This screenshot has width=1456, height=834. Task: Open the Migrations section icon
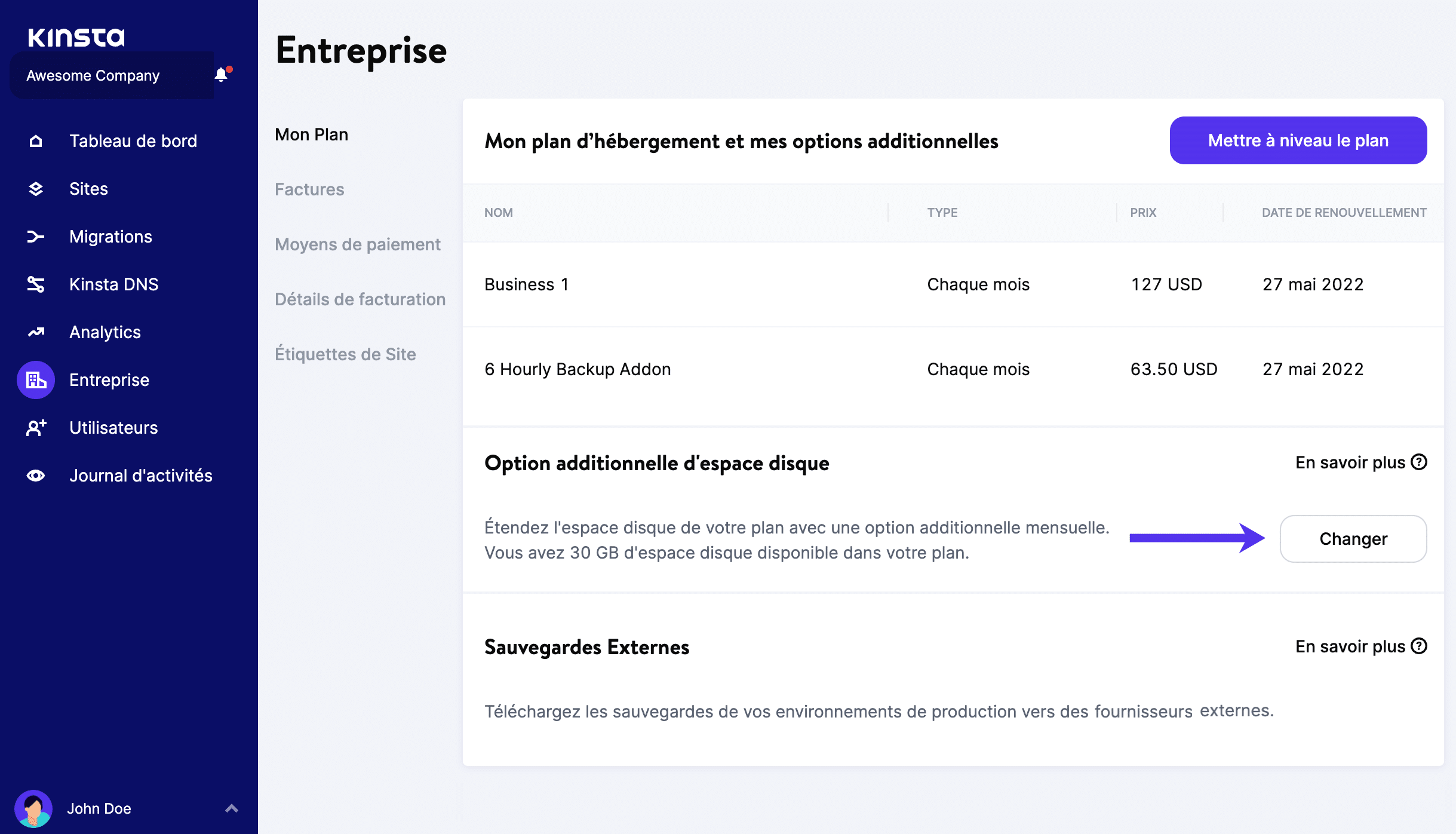pyautogui.click(x=35, y=236)
